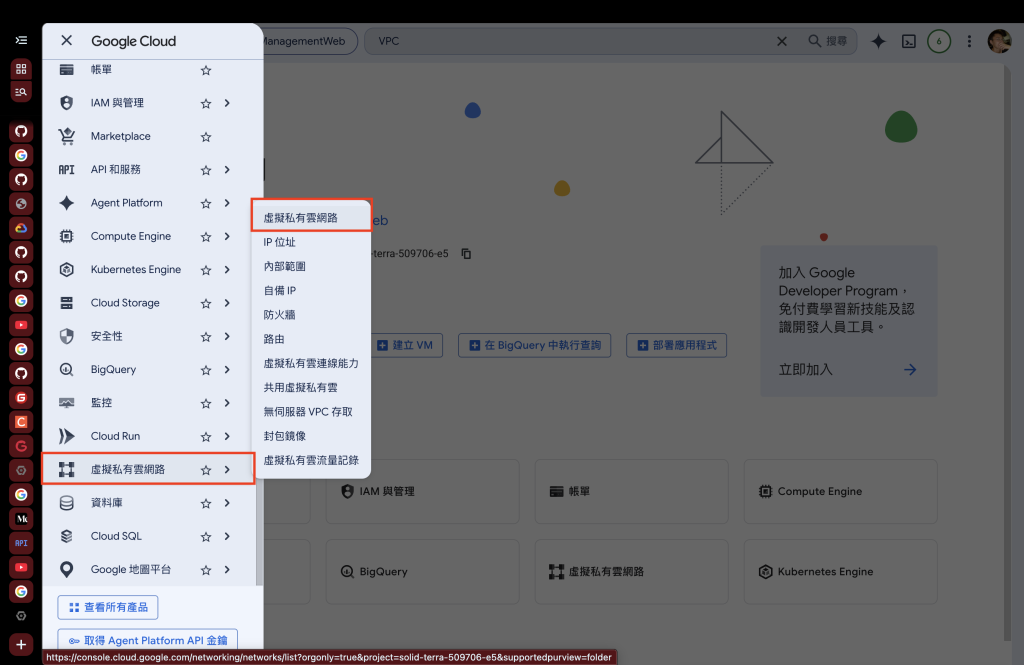The height and width of the screenshot is (665, 1024).
Task: Click the Agent Platform sparkle icon
Action: pos(67,203)
